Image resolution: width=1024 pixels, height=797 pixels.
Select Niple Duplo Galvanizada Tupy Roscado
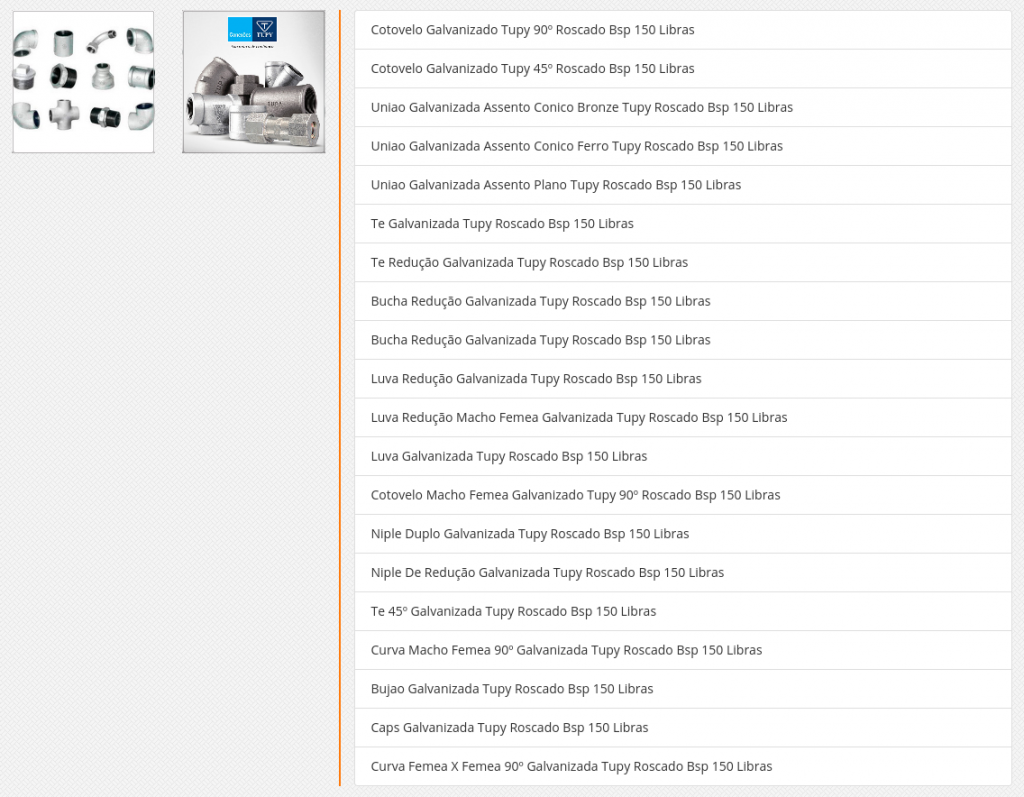[529, 534]
